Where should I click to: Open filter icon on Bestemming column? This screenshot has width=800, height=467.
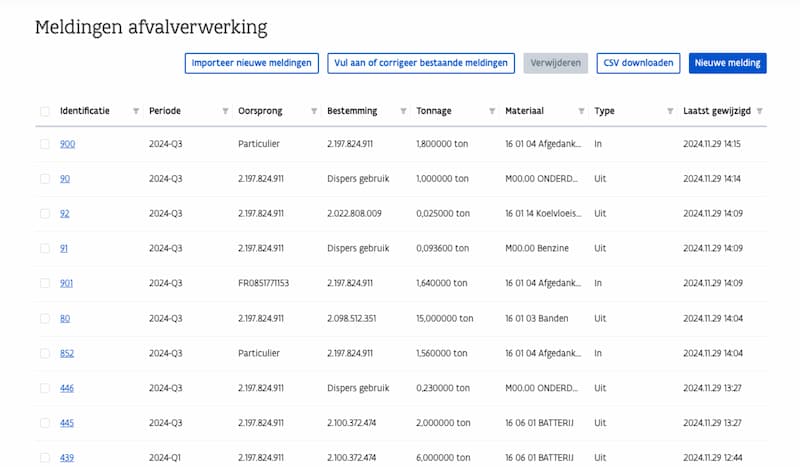tap(403, 111)
